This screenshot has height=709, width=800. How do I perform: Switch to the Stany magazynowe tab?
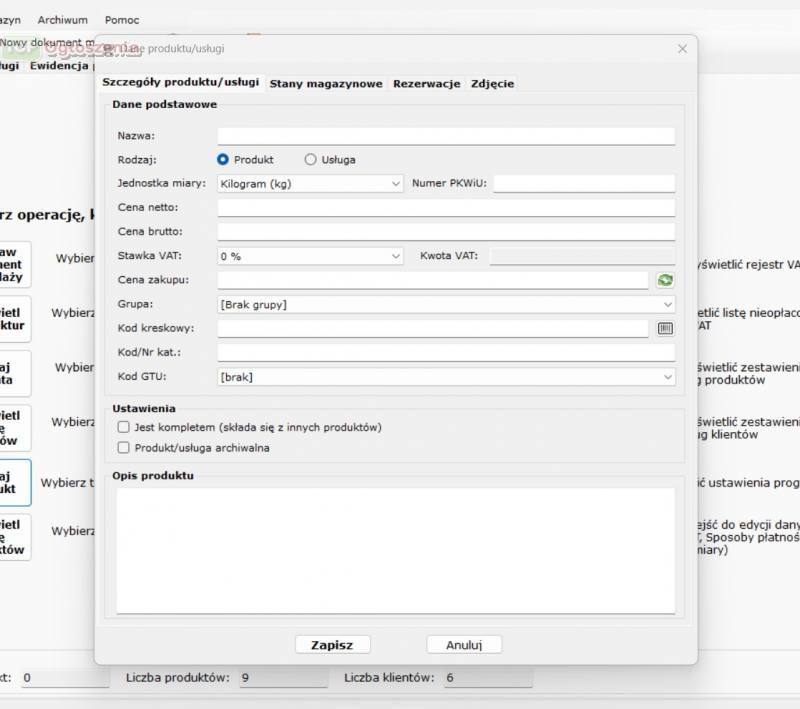[x=326, y=84]
